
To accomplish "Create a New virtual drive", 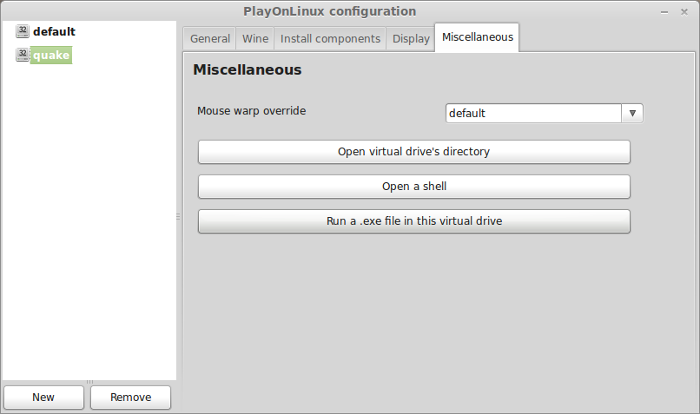I will point(44,397).
